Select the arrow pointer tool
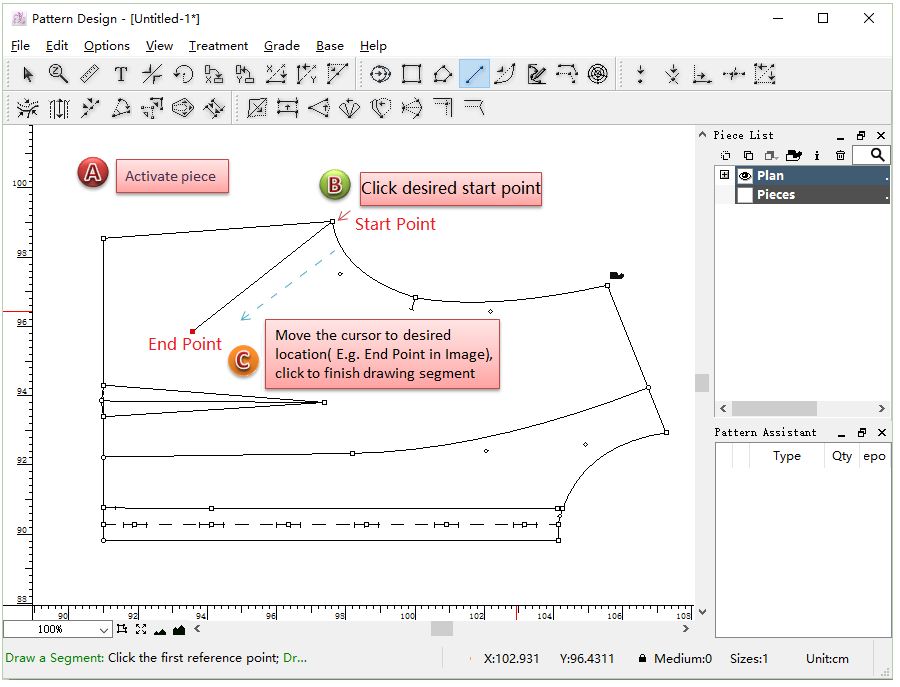Screen dimensions: 900x687 pyautogui.click(x=28, y=74)
